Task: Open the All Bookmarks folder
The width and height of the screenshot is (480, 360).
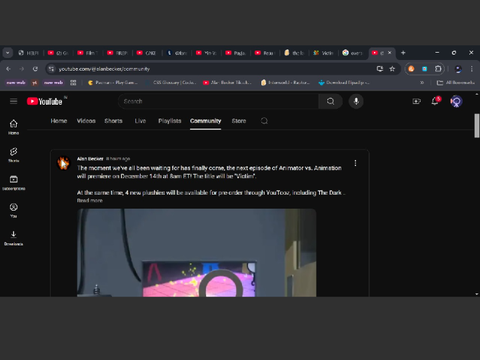Action: (x=456, y=82)
